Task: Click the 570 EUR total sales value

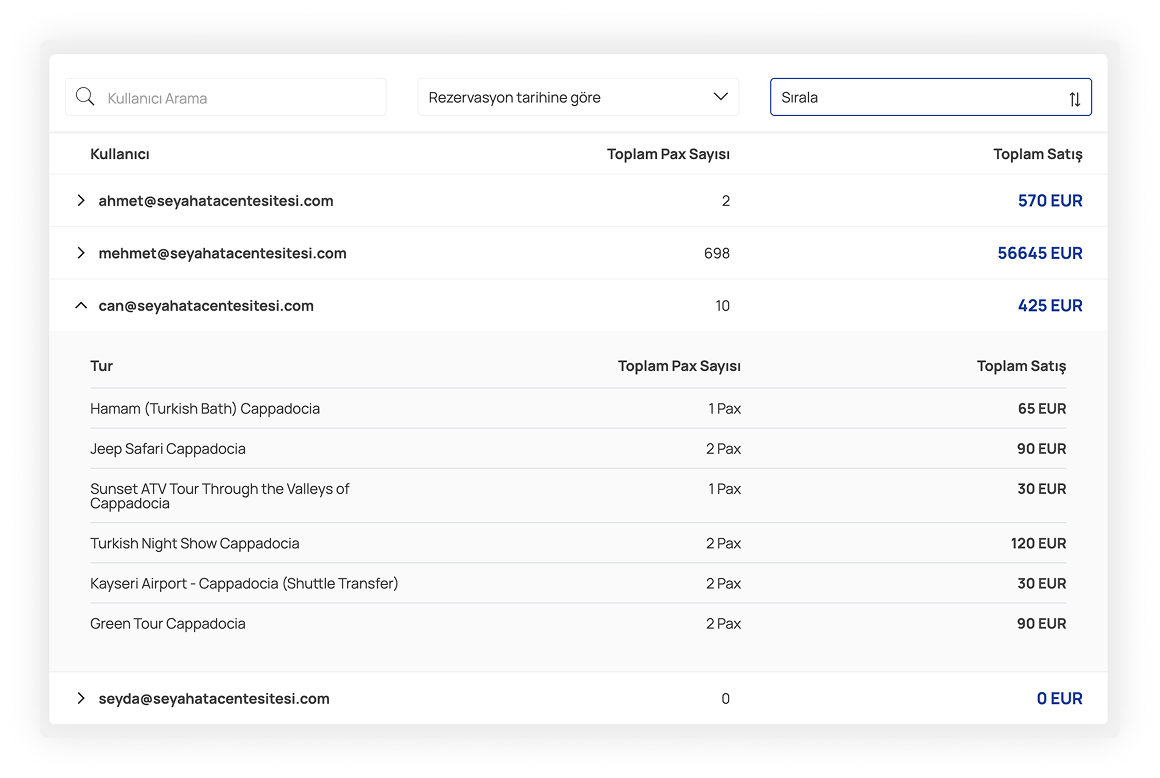Action: 1049,201
